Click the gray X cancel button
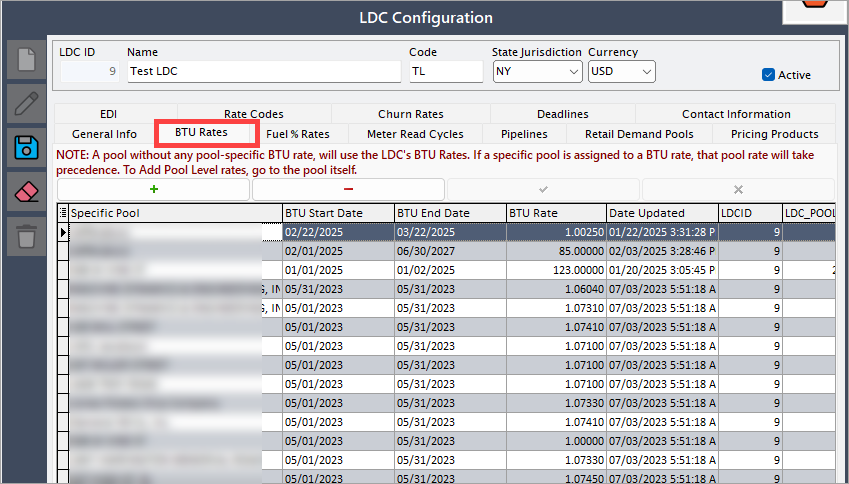Screen dimensions: 849x484 tap(738, 189)
